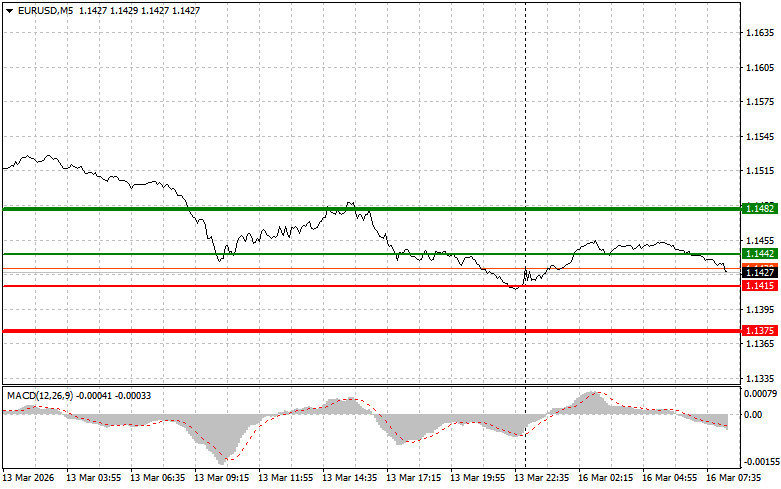Viewport: 781px width, 489px height.
Task: Click the 1.1395 price scale value
Action: pos(760,310)
